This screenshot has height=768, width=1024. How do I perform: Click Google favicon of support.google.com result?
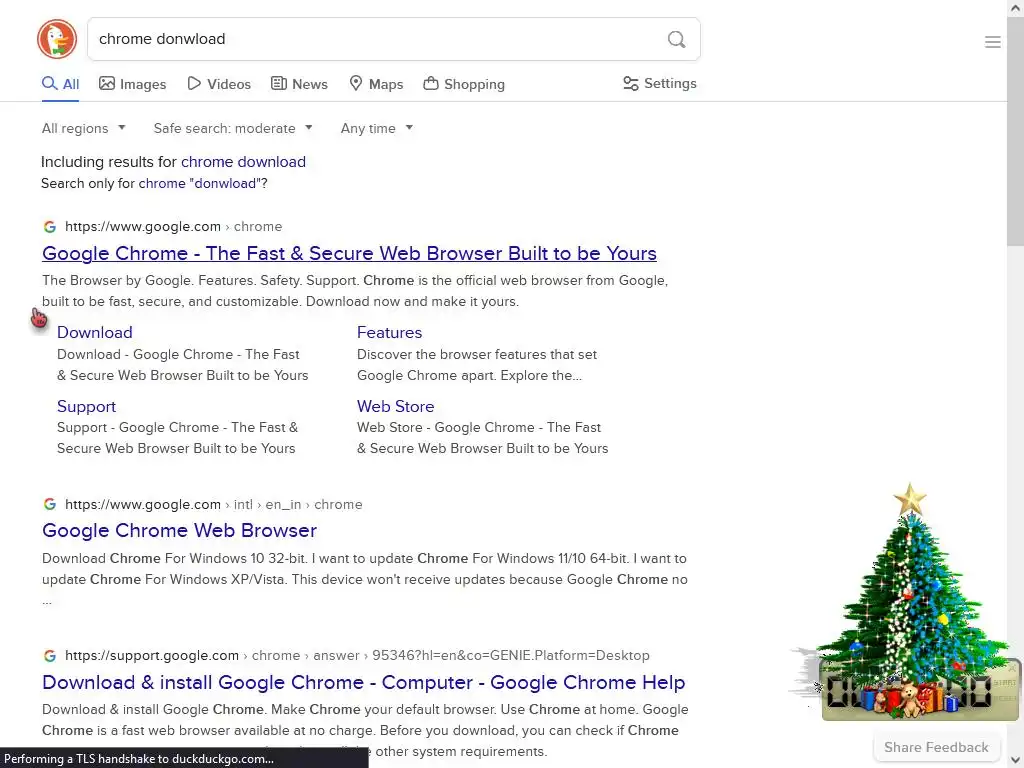[50, 655]
